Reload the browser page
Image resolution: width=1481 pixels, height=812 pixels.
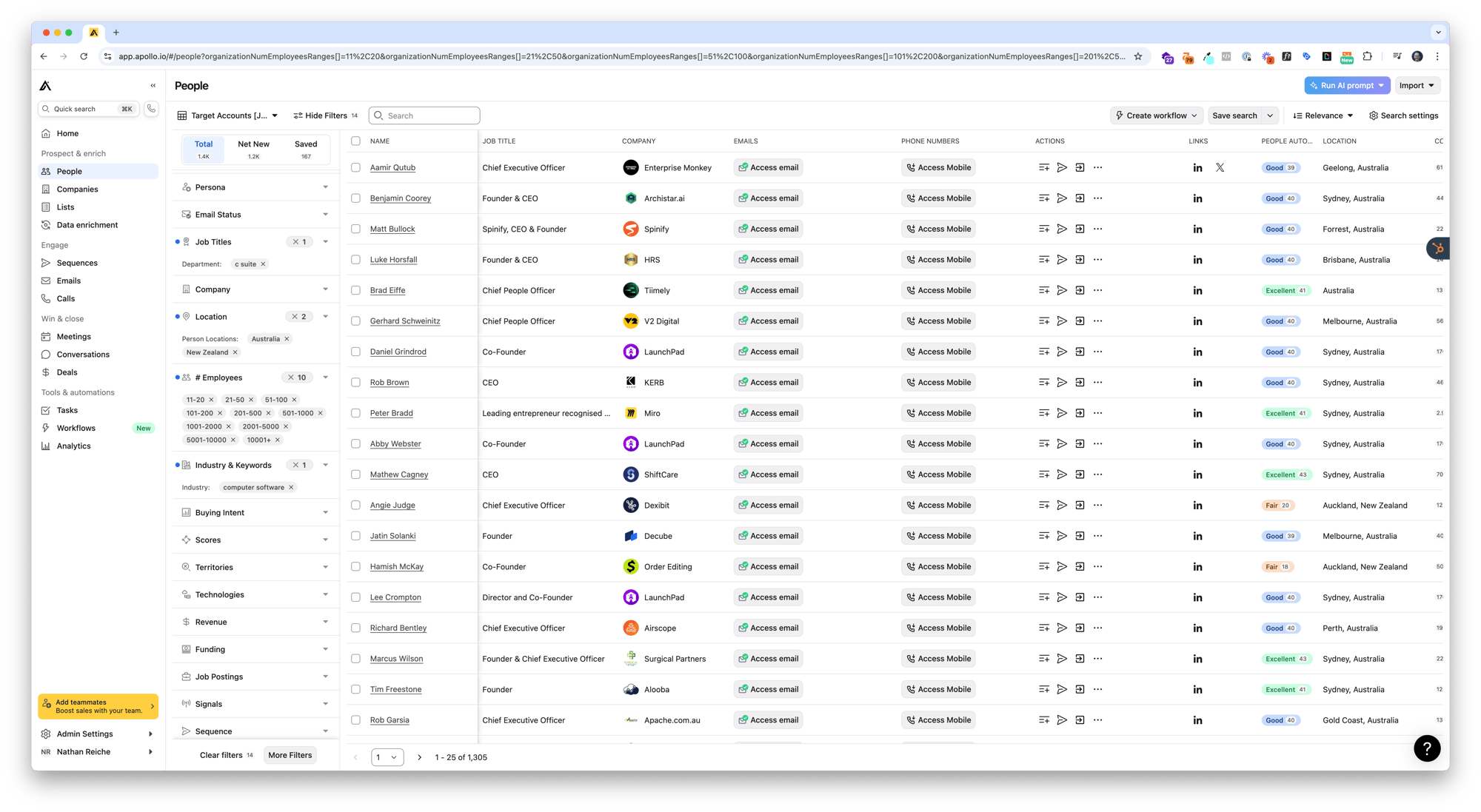(84, 56)
